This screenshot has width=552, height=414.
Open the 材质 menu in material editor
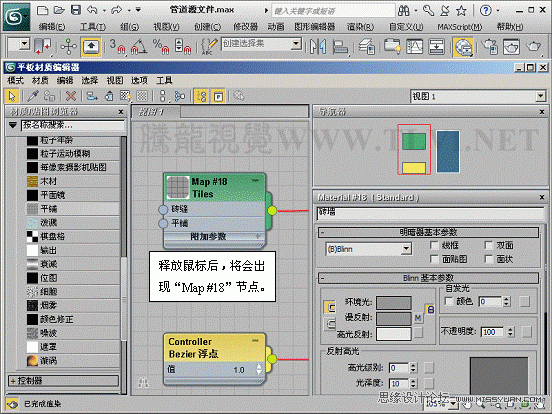pyautogui.click(x=40, y=81)
